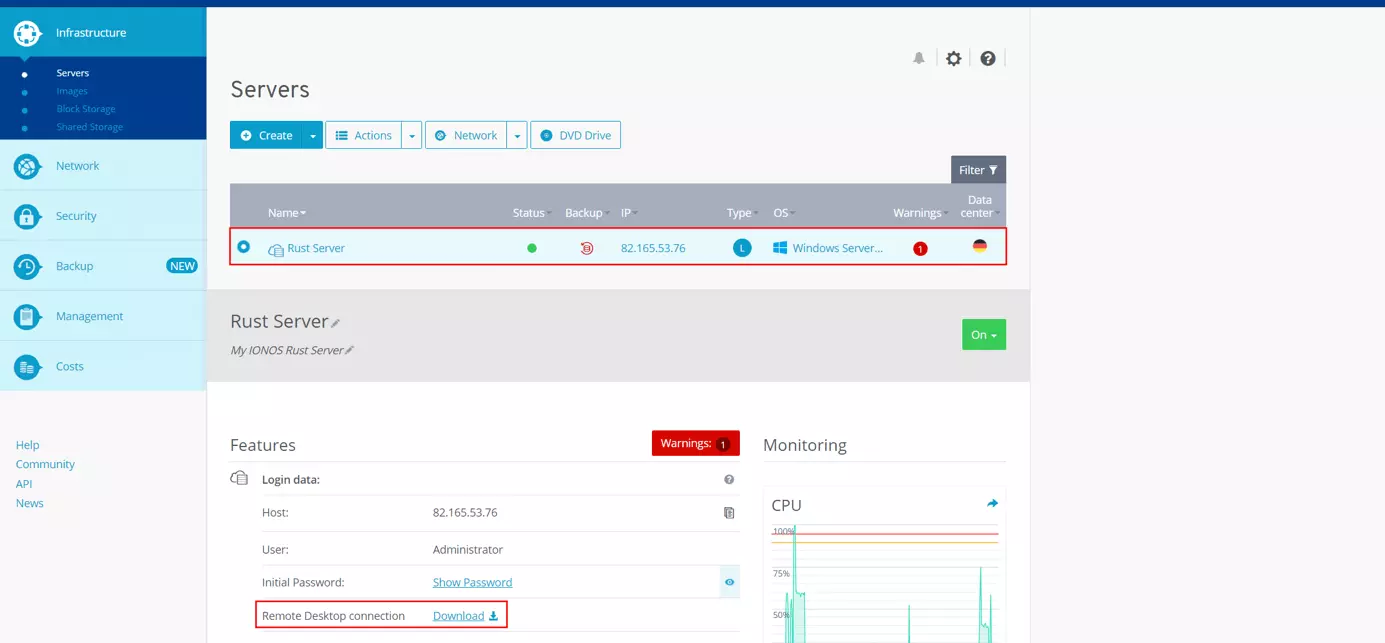The height and width of the screenshot is (643, 1385).
Task: Open Servers in the sidebar submenu
Action: [x=73, y=73]
